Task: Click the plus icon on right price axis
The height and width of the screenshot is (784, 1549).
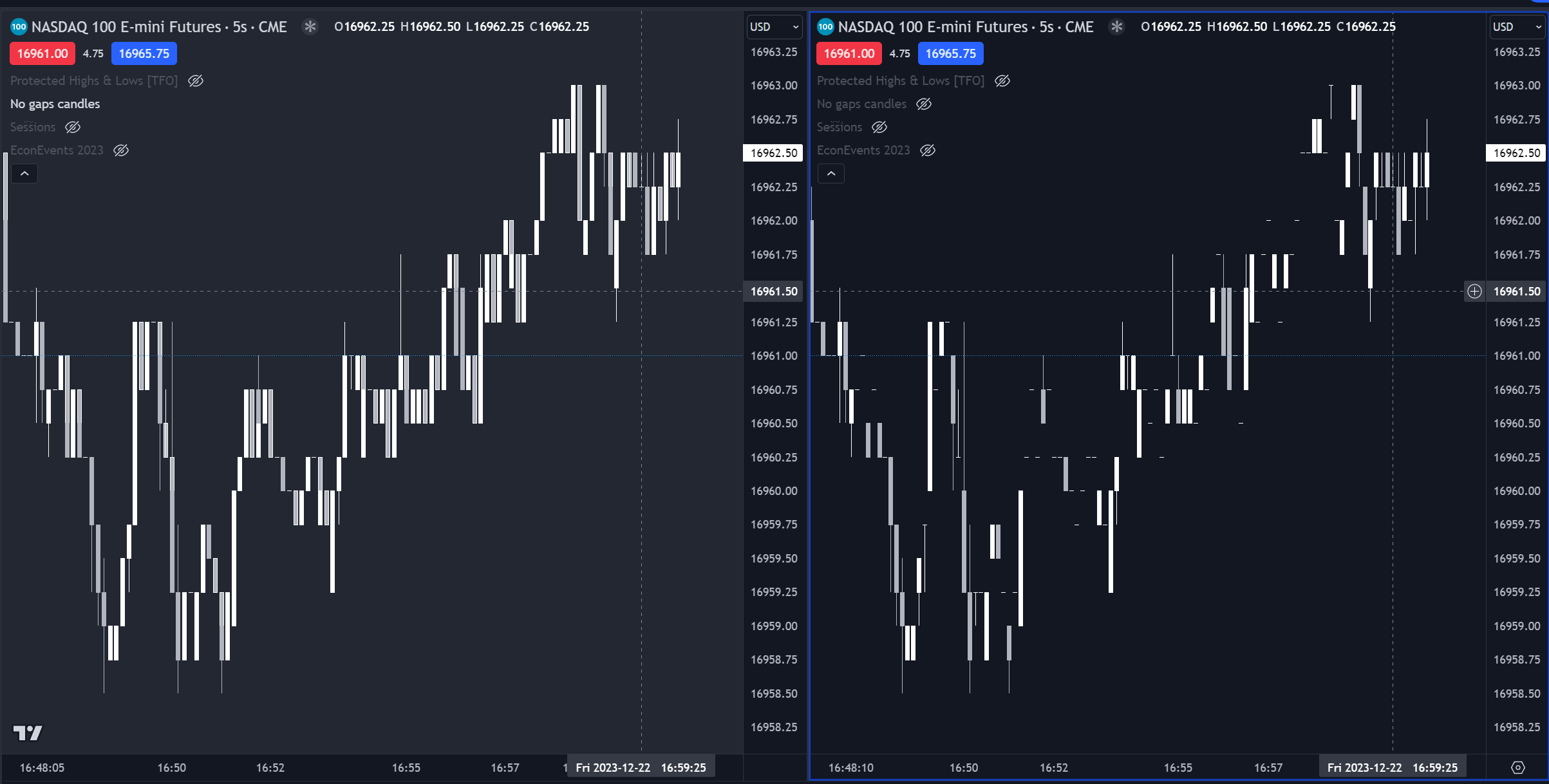Action: coord(1474,292)
